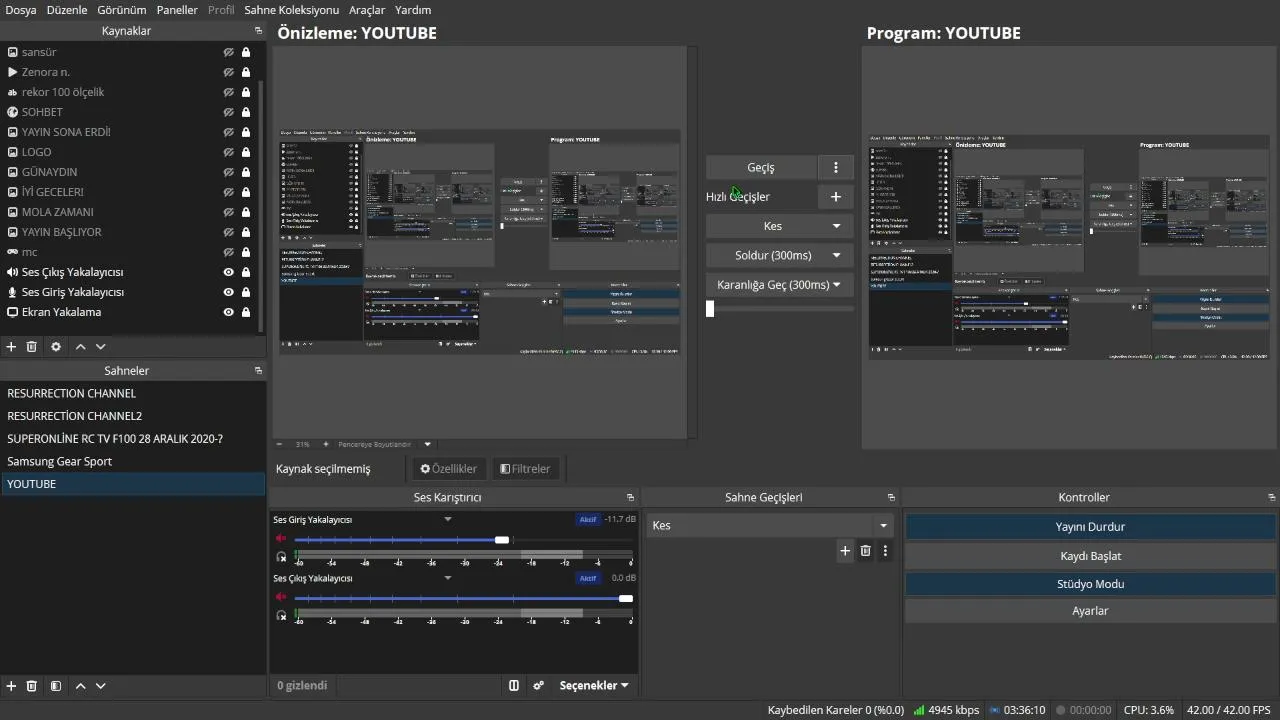
Task: Open advanced audio properties gears icon
Action: coord(539,685)
